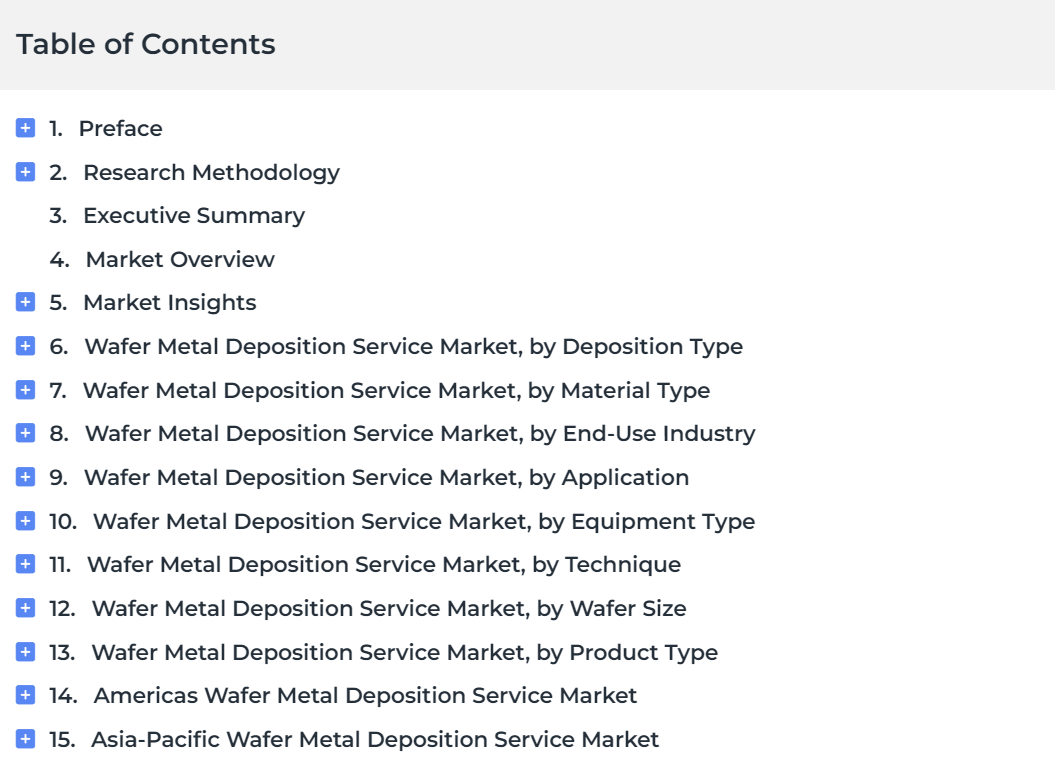Viewport: 1055px width, 766px height.
Task: Click the Market Insights heading text
Action: [169, 303]
